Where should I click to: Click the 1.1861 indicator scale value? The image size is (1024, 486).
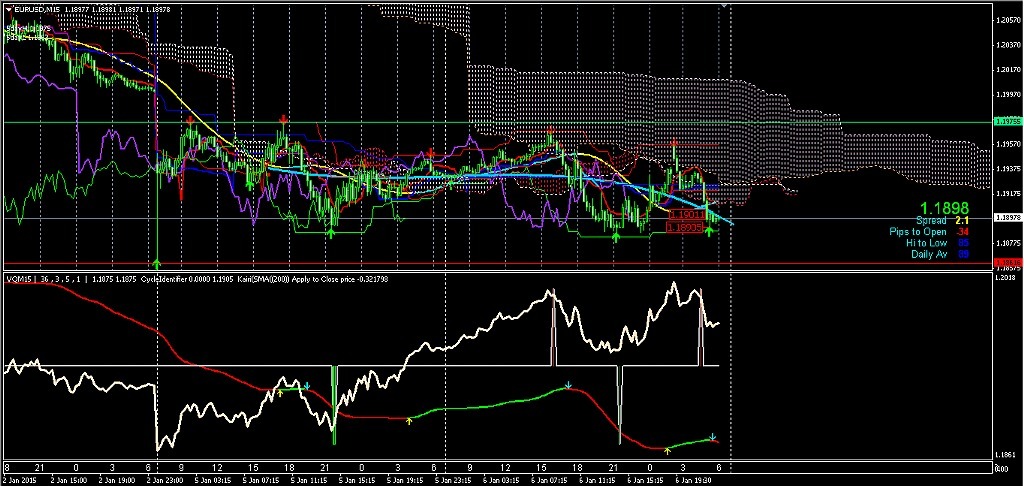click(x=1004, y=454)
